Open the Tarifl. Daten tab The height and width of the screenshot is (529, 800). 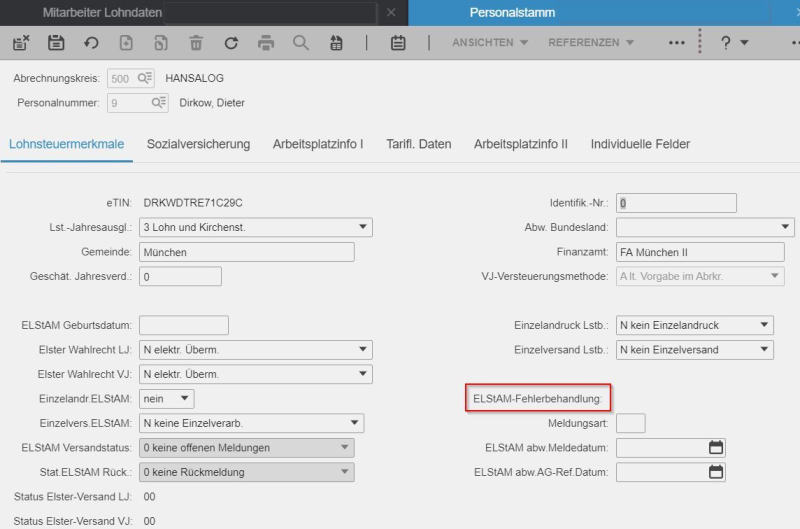(418, 144)
